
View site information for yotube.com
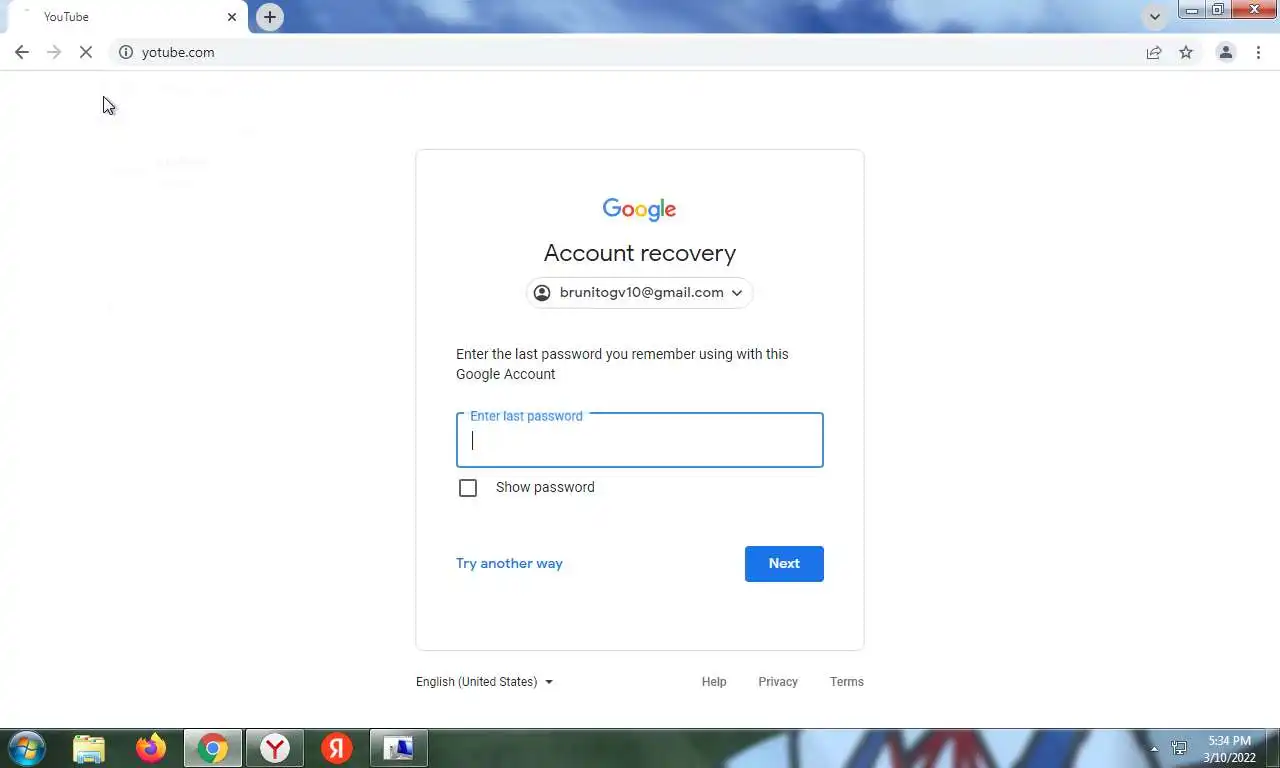point(126,52)
